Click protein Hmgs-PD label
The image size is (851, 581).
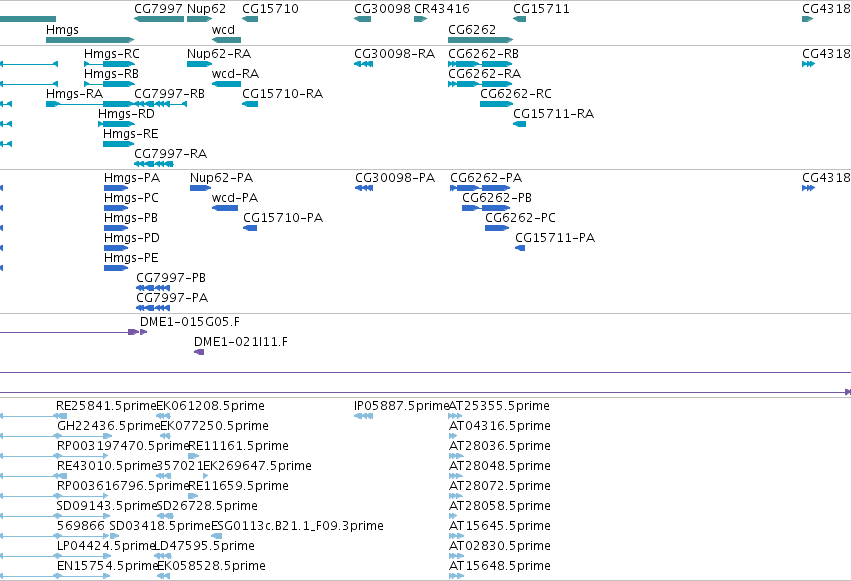click(132, 238)
